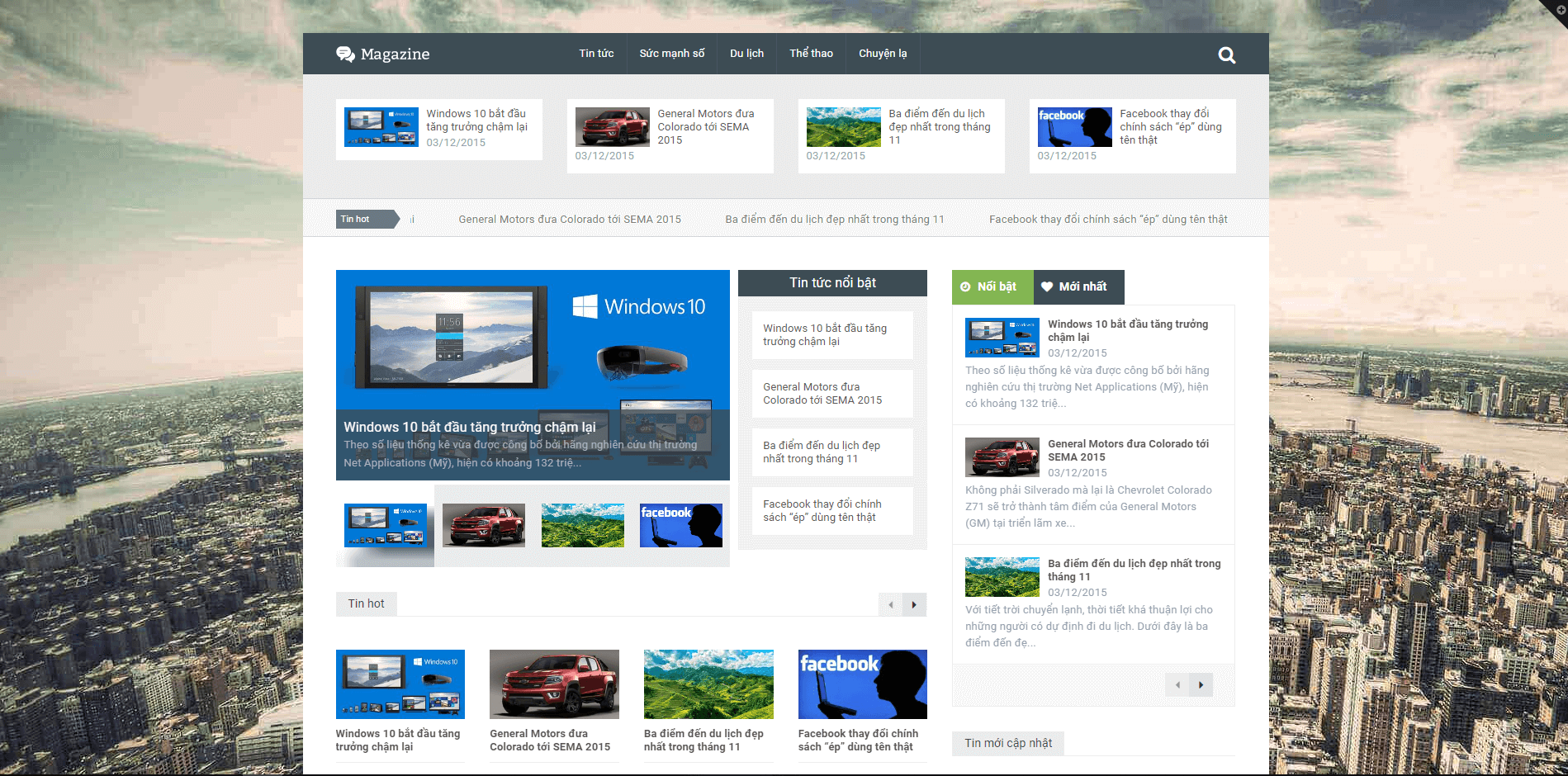This screenshot has width=1568, height=776.
Task: Open Windows 10 title in Tin hot carousel
Action: click(x=398, y=741)
